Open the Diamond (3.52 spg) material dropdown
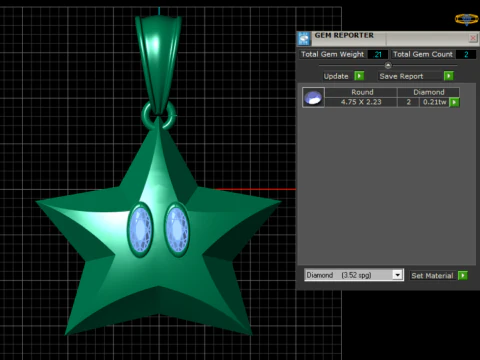 (354, 275)
